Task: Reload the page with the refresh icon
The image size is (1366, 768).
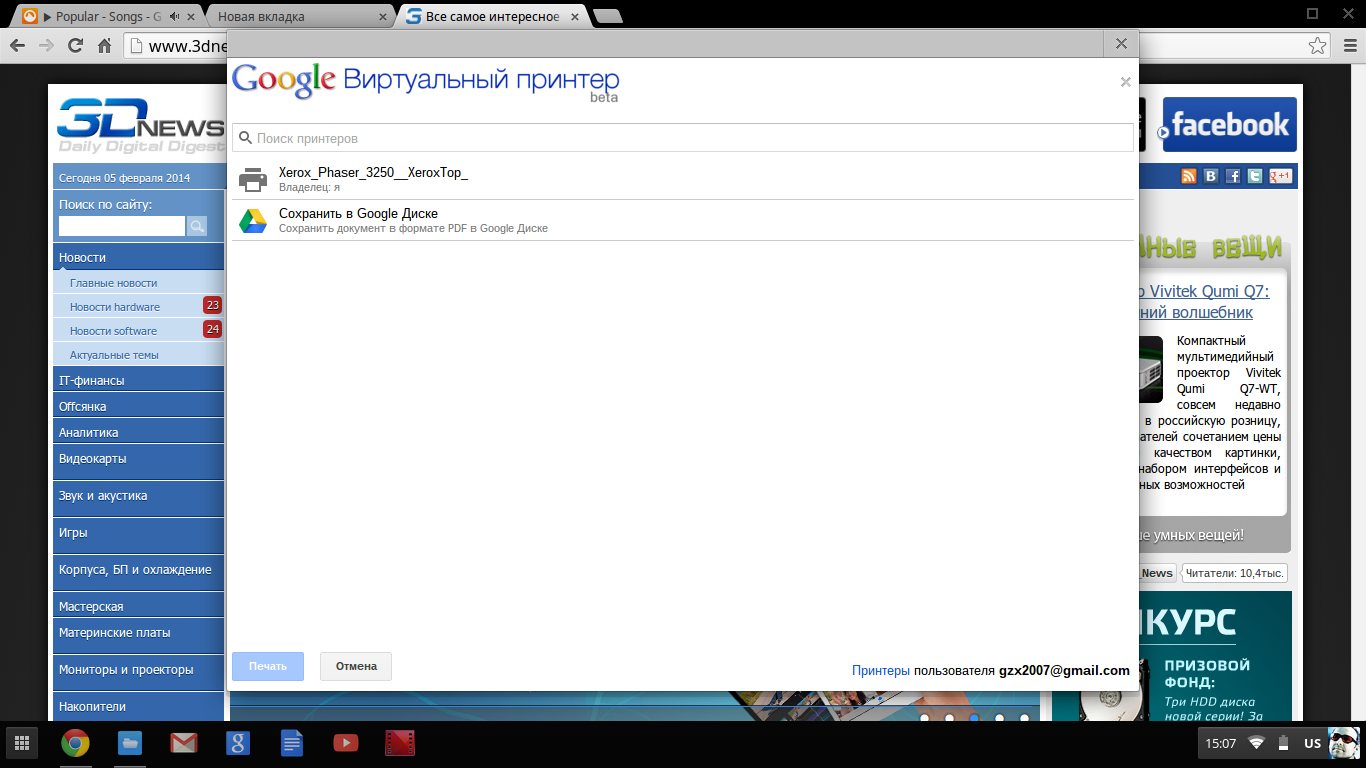Action: point(75,45)
